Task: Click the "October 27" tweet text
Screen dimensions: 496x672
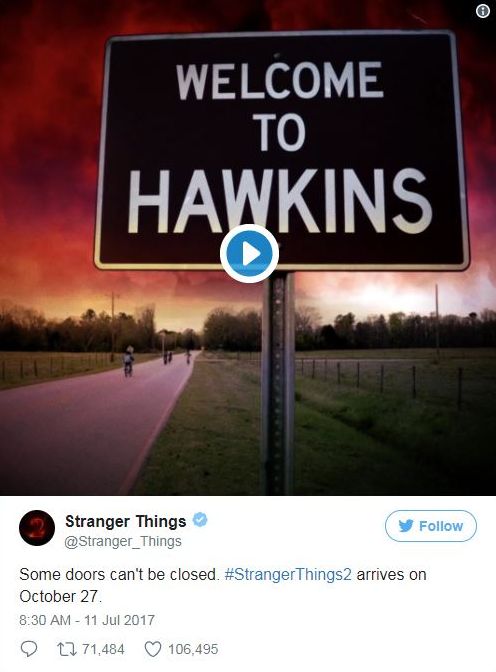Action: pyautogui.click(x=60, y=596)
